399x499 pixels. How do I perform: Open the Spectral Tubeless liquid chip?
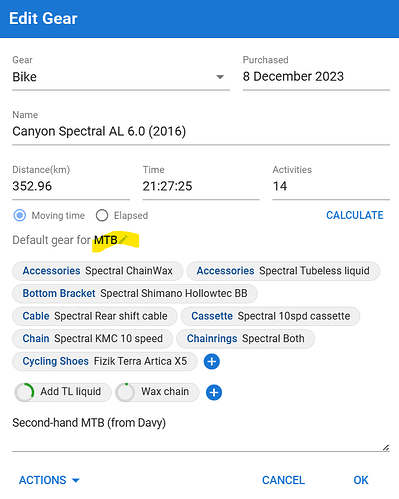283,271
